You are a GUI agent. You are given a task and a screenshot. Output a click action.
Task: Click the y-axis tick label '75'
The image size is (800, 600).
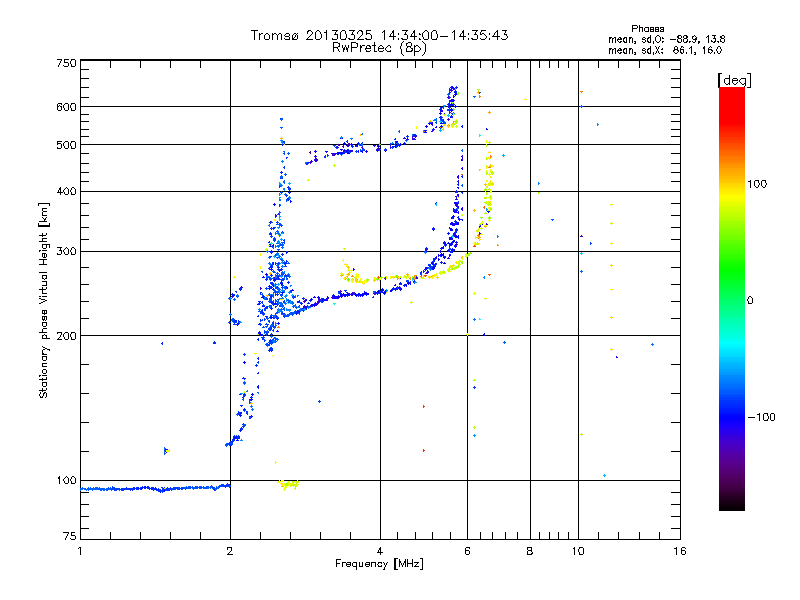70,536
